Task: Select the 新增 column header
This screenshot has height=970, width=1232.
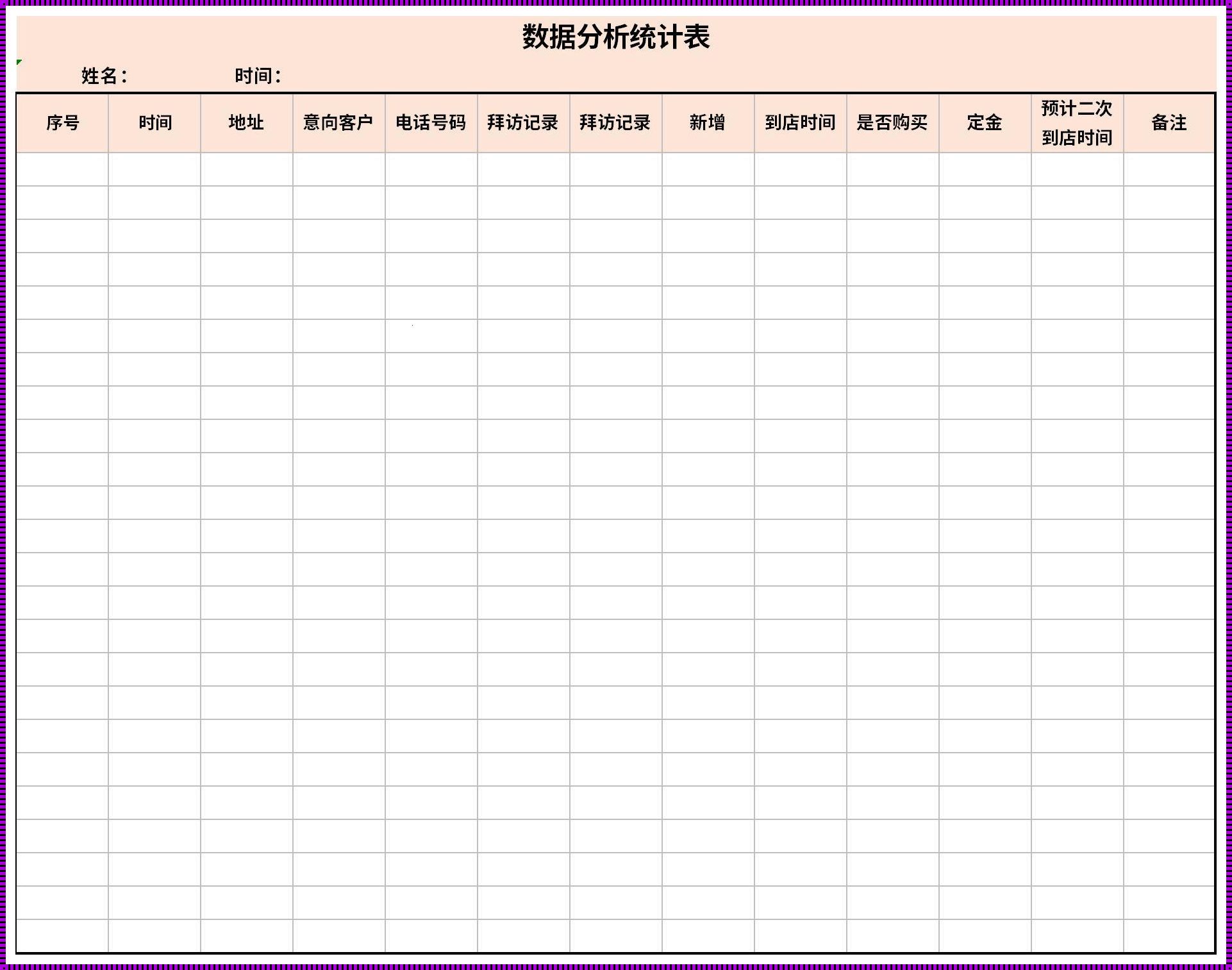Action: click(x=708, y=122)
